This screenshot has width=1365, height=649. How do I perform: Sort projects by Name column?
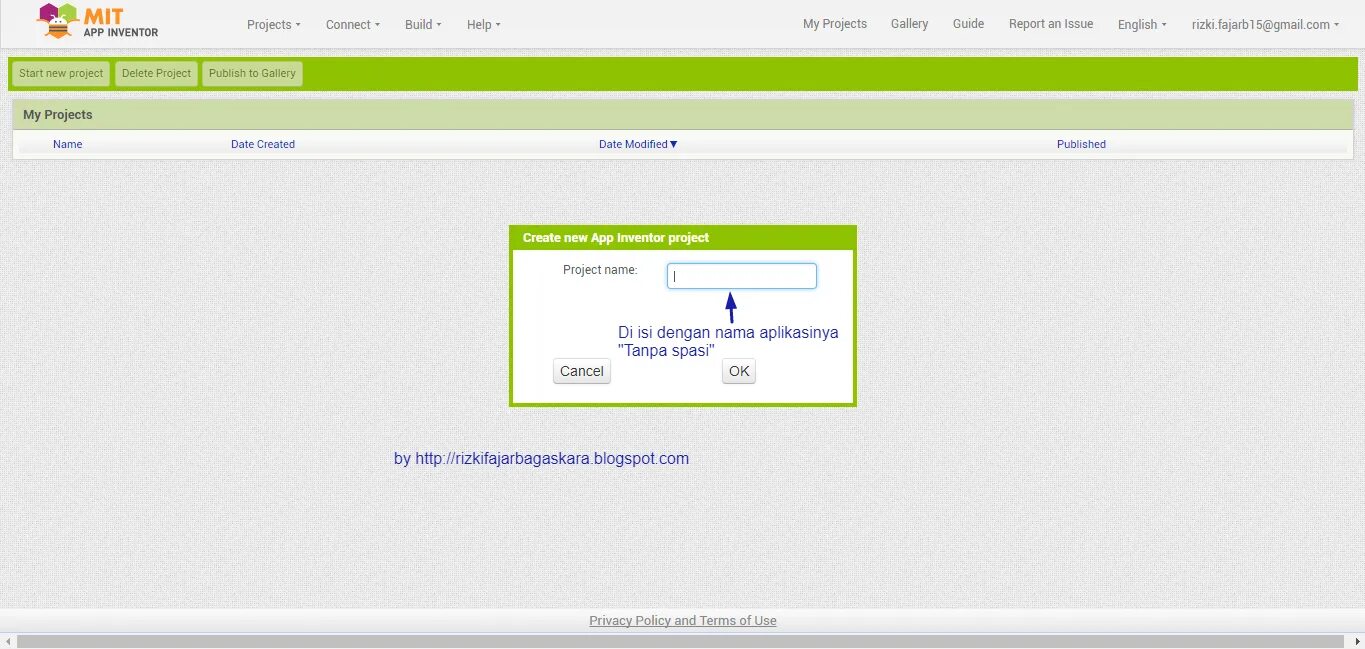click(x=68, y=144)
